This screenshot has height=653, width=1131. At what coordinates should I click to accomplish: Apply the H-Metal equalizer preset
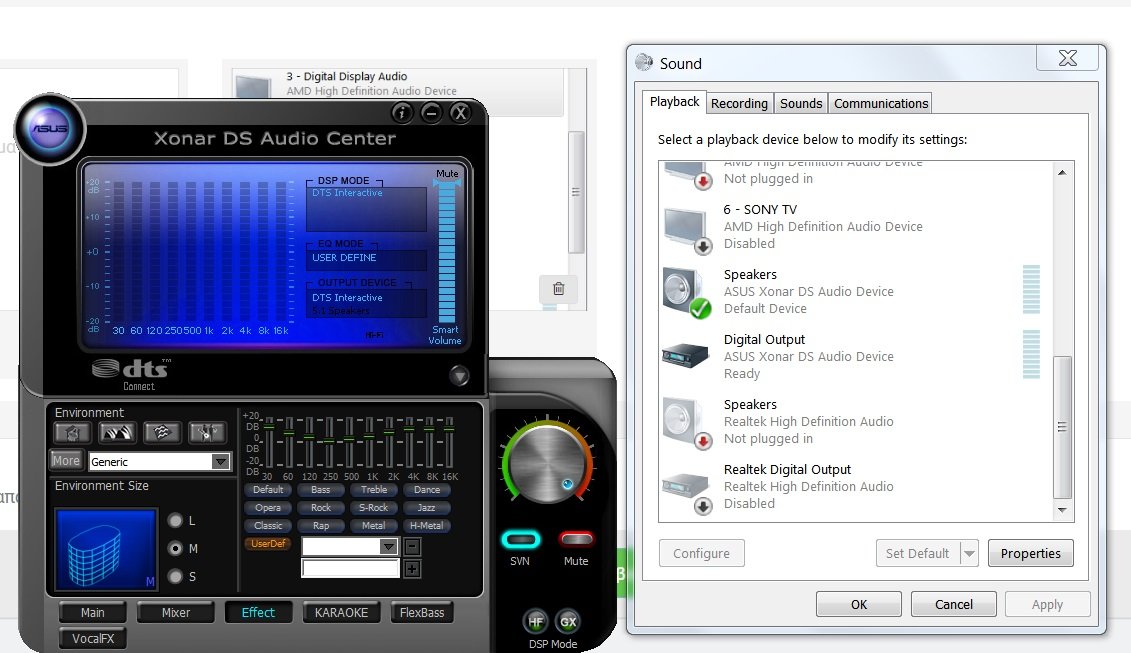[427, 526]
